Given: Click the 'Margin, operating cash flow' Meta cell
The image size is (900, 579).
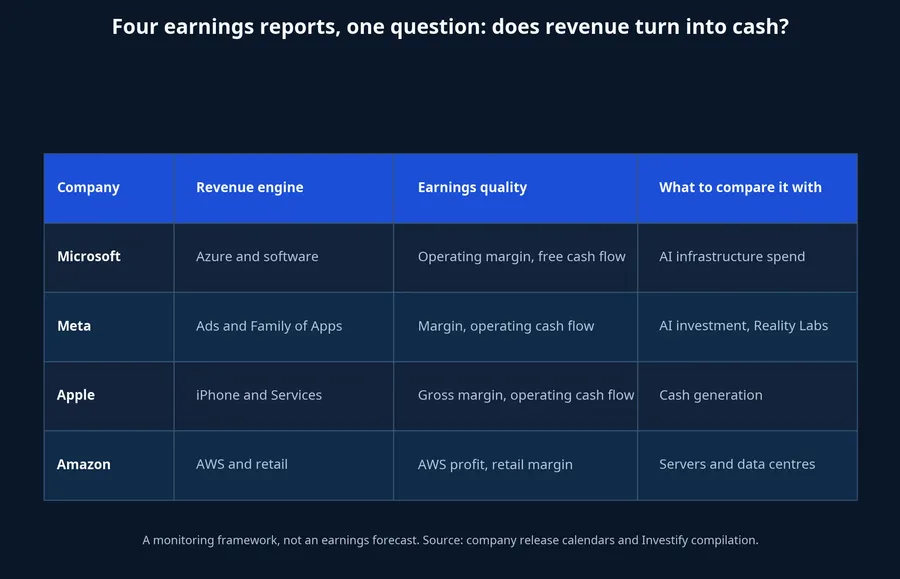Looking at the screenshot, I should [x=515, y=327].
